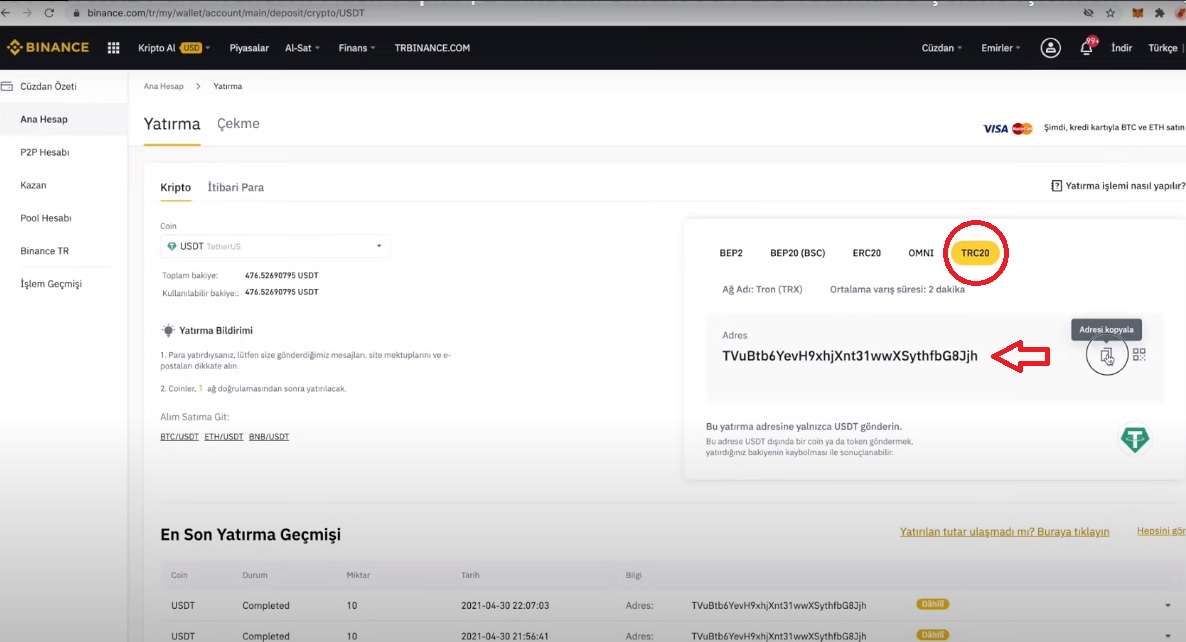This screenshot has width=1186, height=642.
Task: Click the date 2021-04-30 22:07:03
Action: coord(505,606)
